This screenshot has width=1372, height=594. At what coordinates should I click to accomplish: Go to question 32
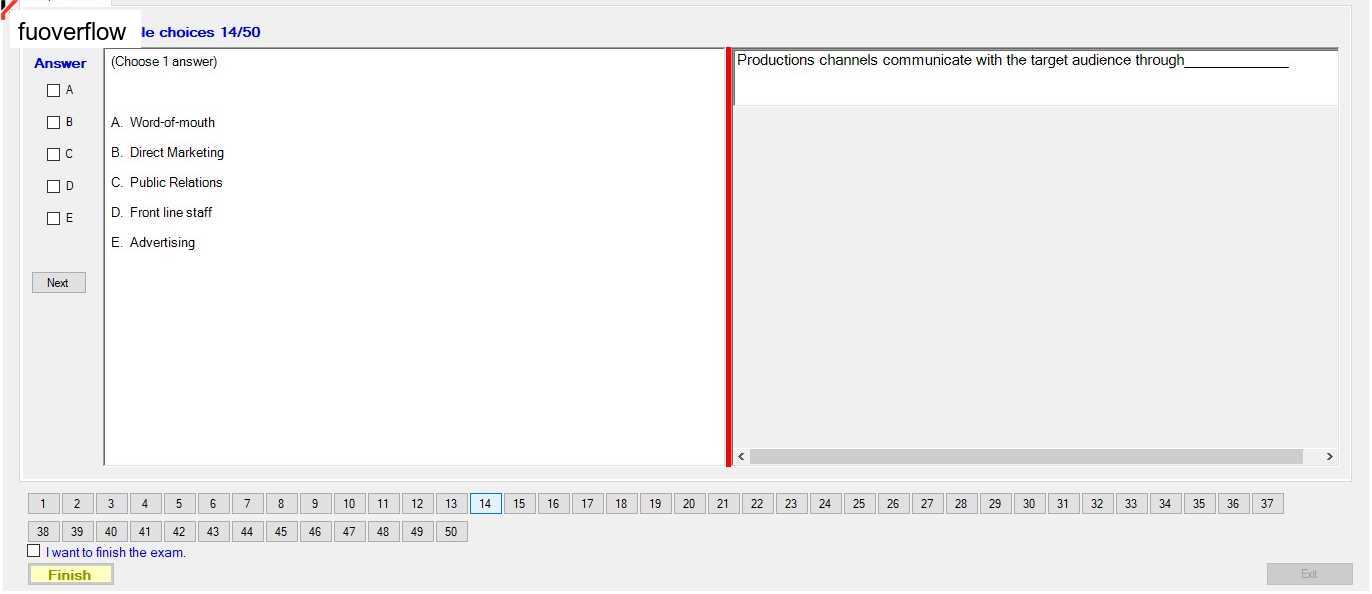tap(1097, 504)
